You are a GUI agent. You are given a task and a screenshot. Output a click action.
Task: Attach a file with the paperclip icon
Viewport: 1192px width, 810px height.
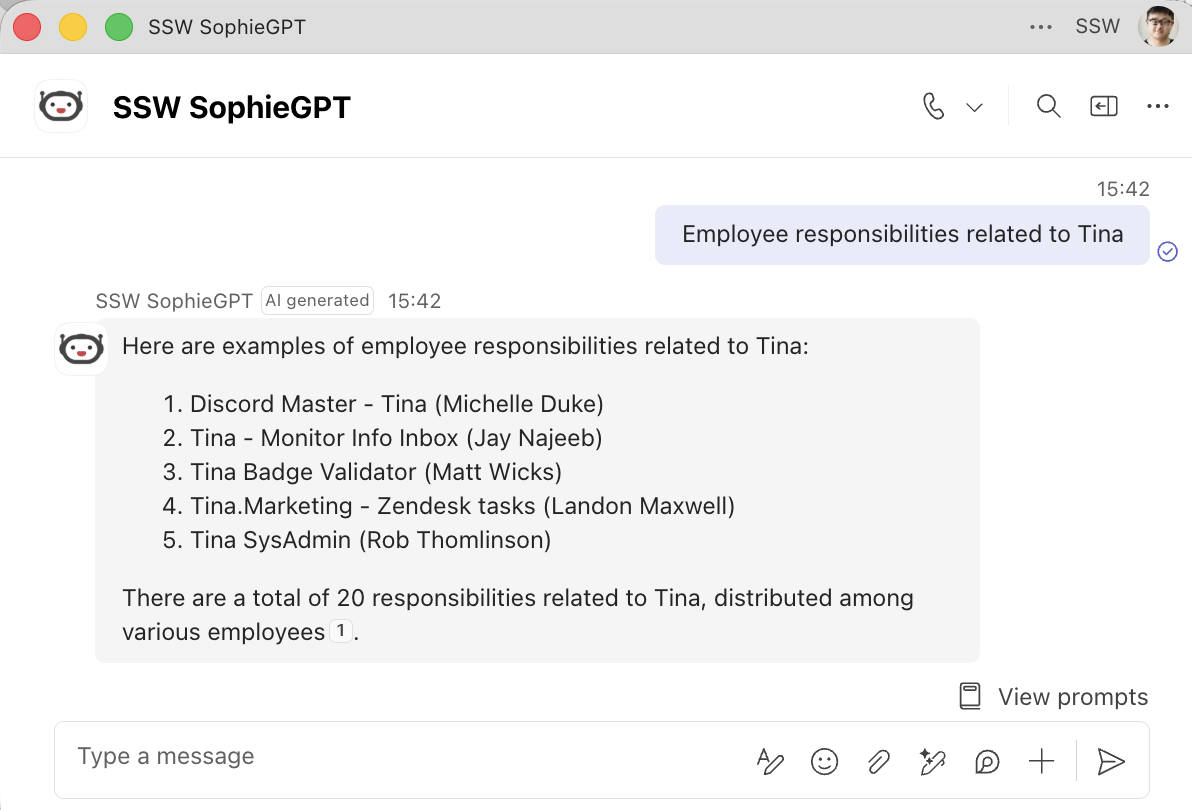[878, 761]
